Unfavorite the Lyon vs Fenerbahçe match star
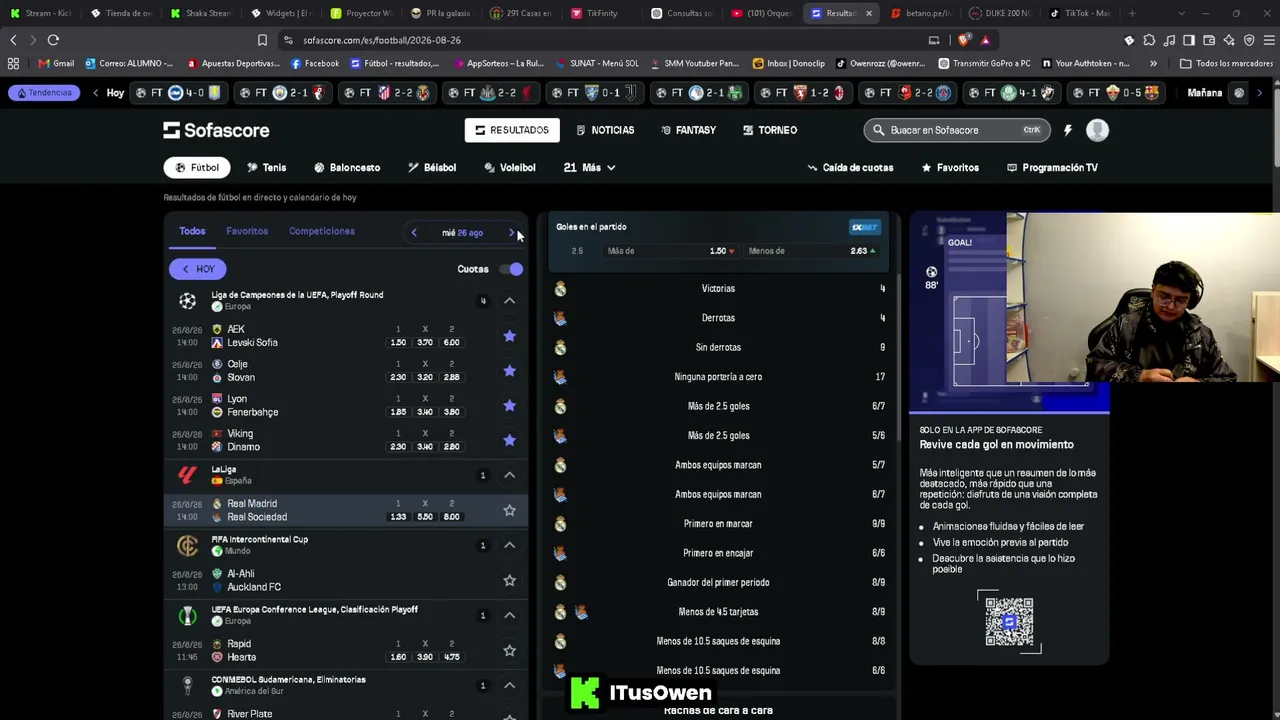 point(509,405)
